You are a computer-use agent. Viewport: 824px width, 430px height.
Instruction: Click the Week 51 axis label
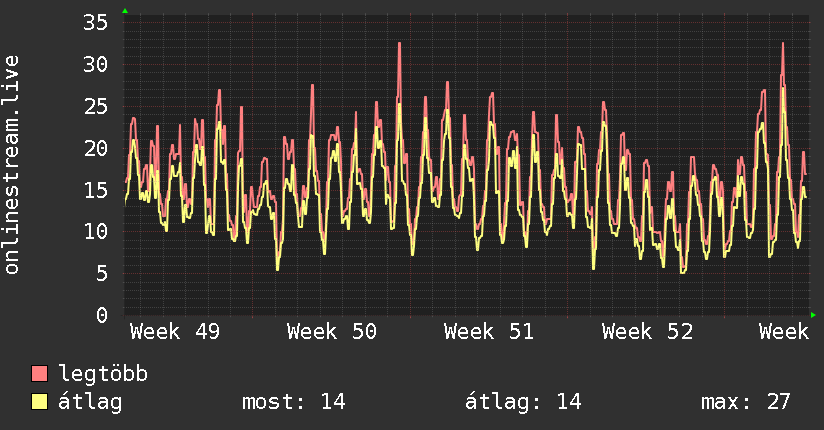(x=489, y=332)
